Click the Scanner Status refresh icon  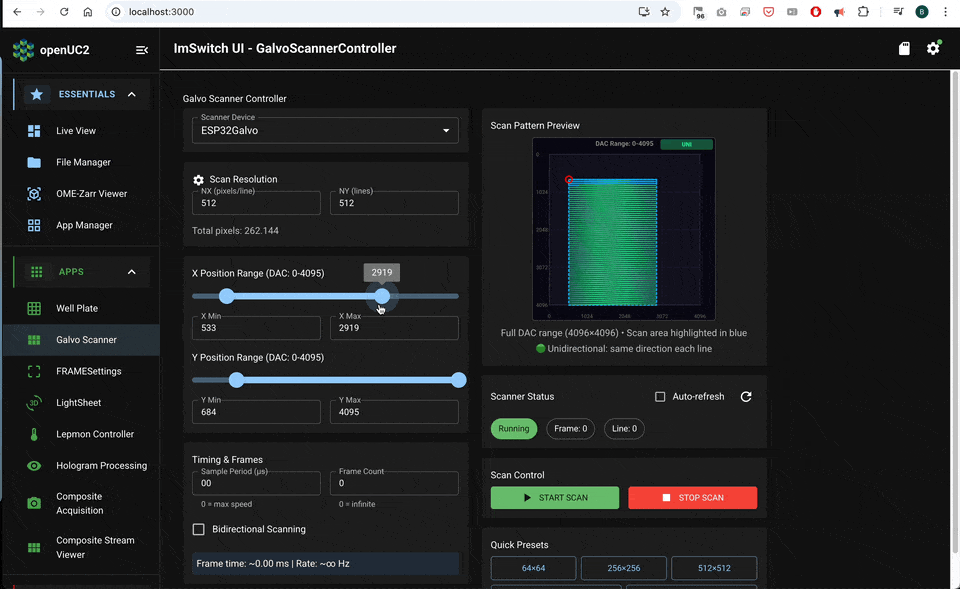(x=746, y=397)
